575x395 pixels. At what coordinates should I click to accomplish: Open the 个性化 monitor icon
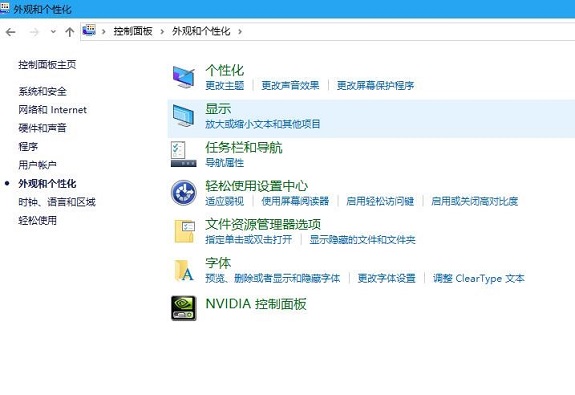coord(183,77)
